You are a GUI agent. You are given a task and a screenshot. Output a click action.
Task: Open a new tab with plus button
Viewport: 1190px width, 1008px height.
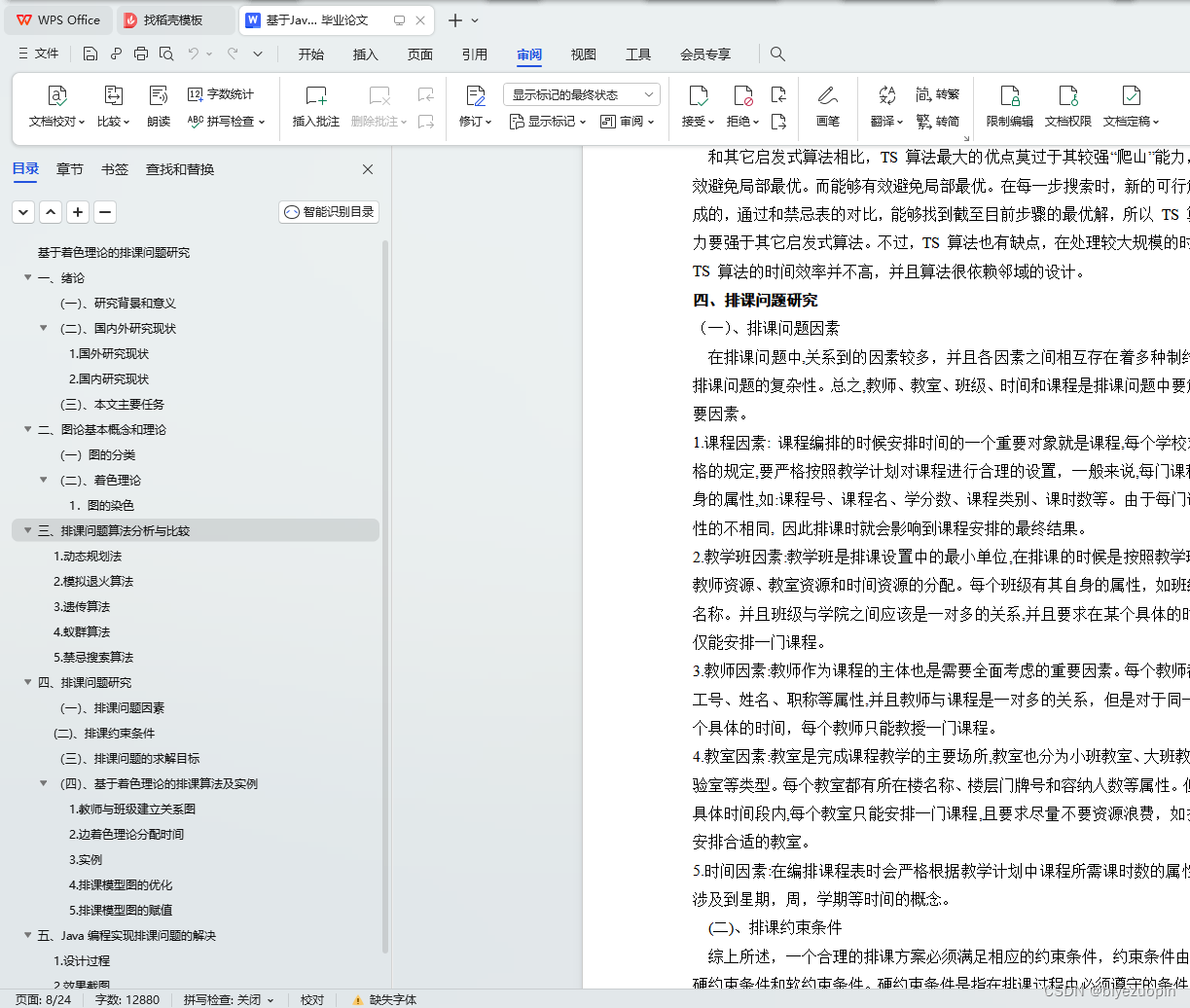(x=455, y=19)
